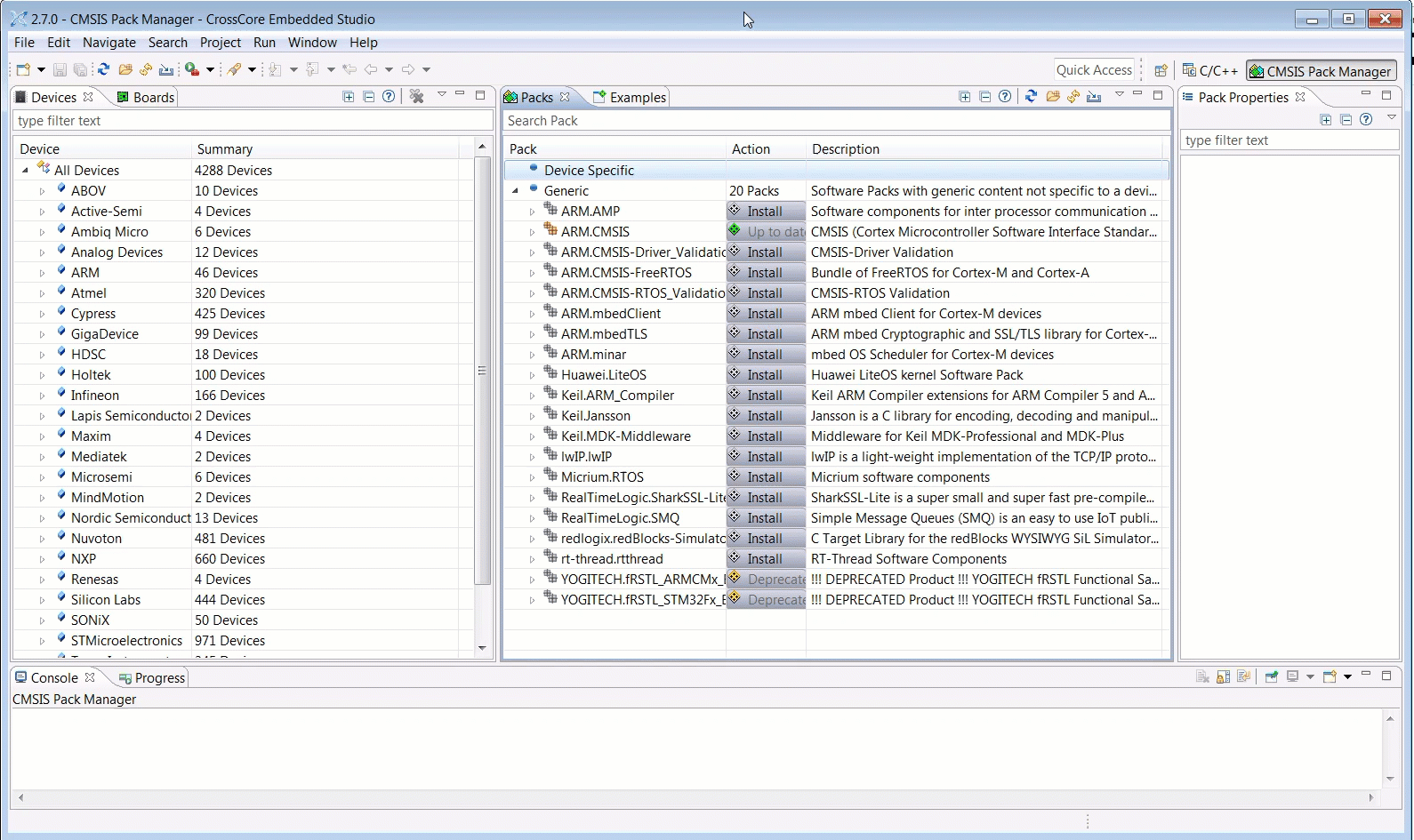This screenshot has width=1414, height=840.
Task: Switch to the Progress tab
Action: point(152,677)
